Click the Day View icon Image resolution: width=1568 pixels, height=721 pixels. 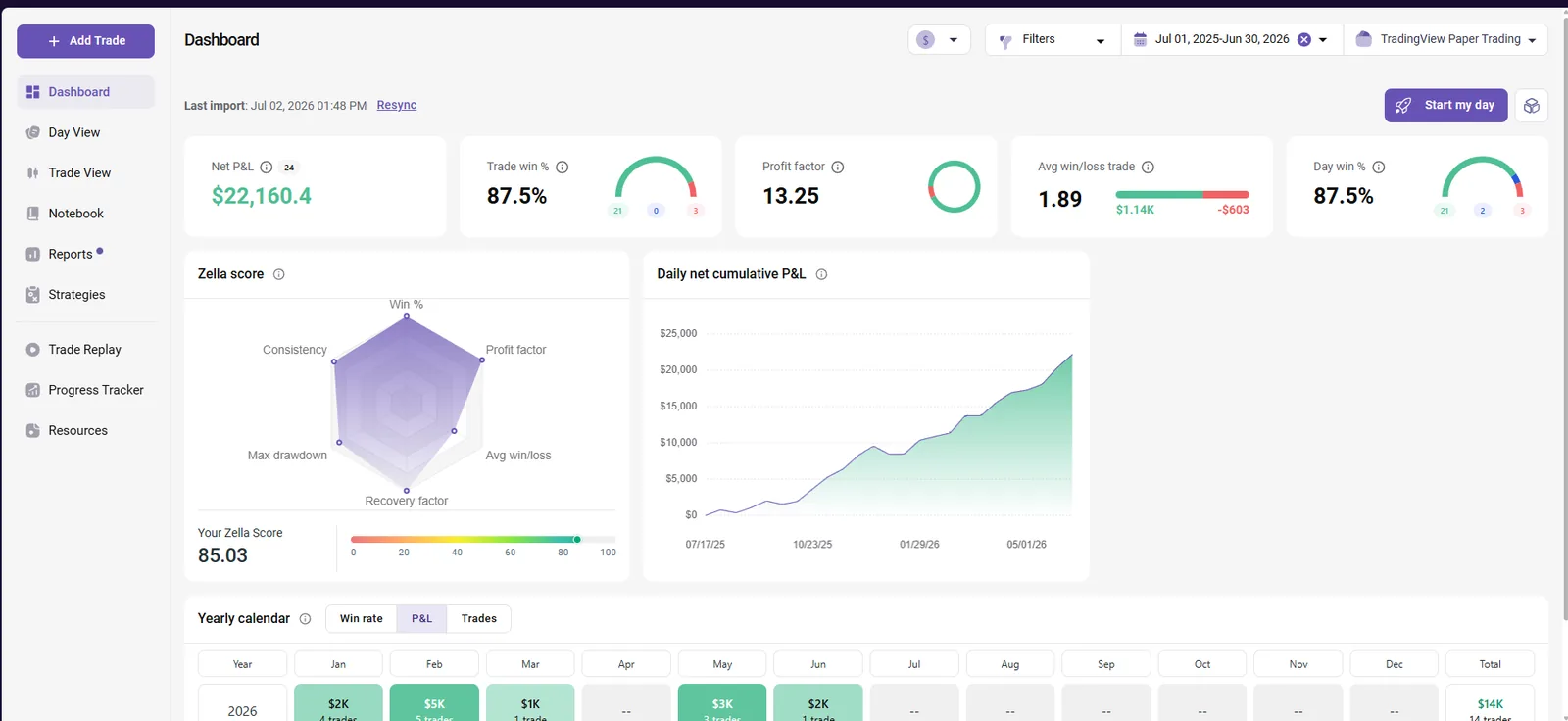(x=32, y=132)
